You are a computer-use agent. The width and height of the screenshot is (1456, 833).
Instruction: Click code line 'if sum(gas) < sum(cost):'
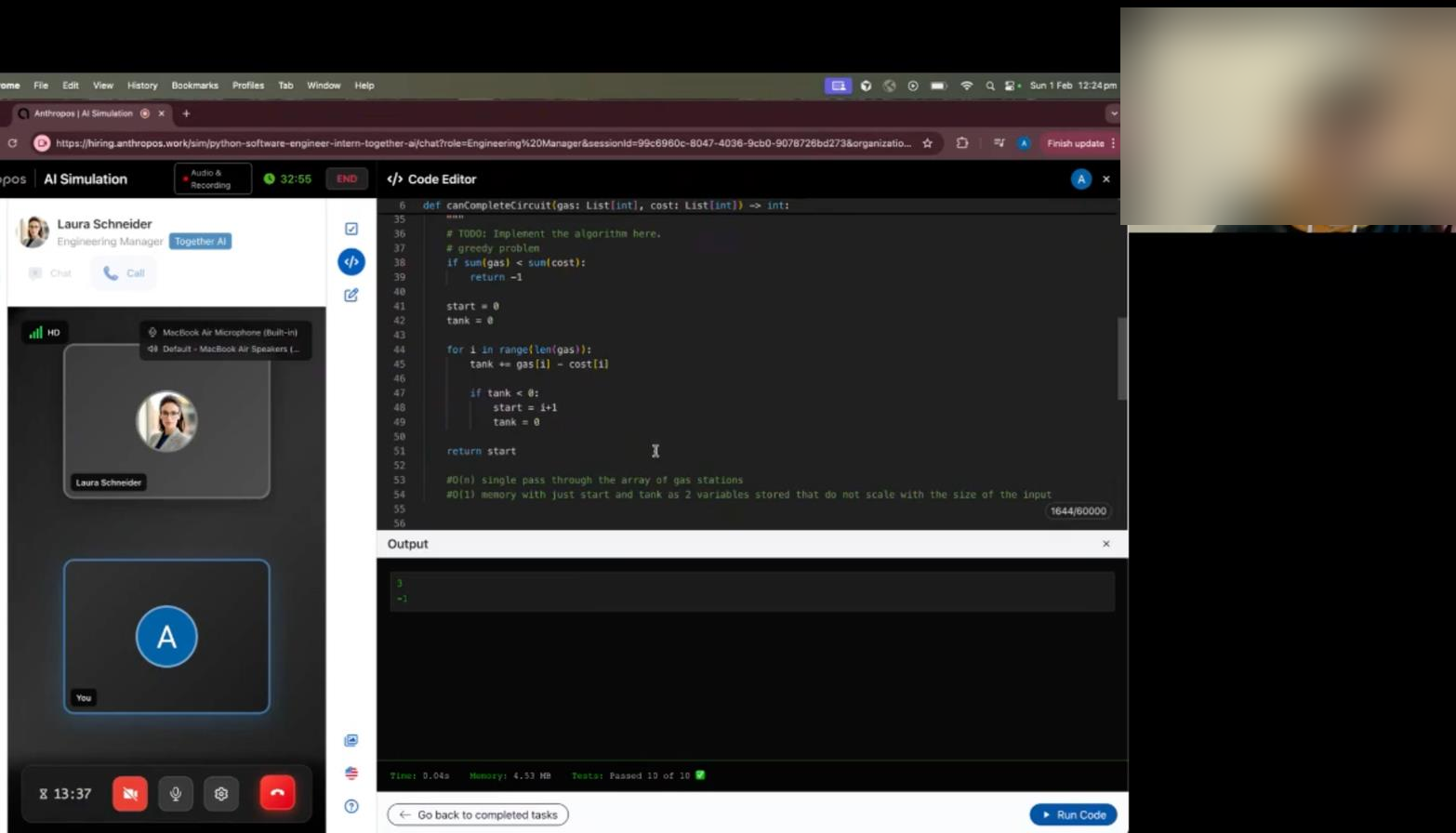click(516, 262)
